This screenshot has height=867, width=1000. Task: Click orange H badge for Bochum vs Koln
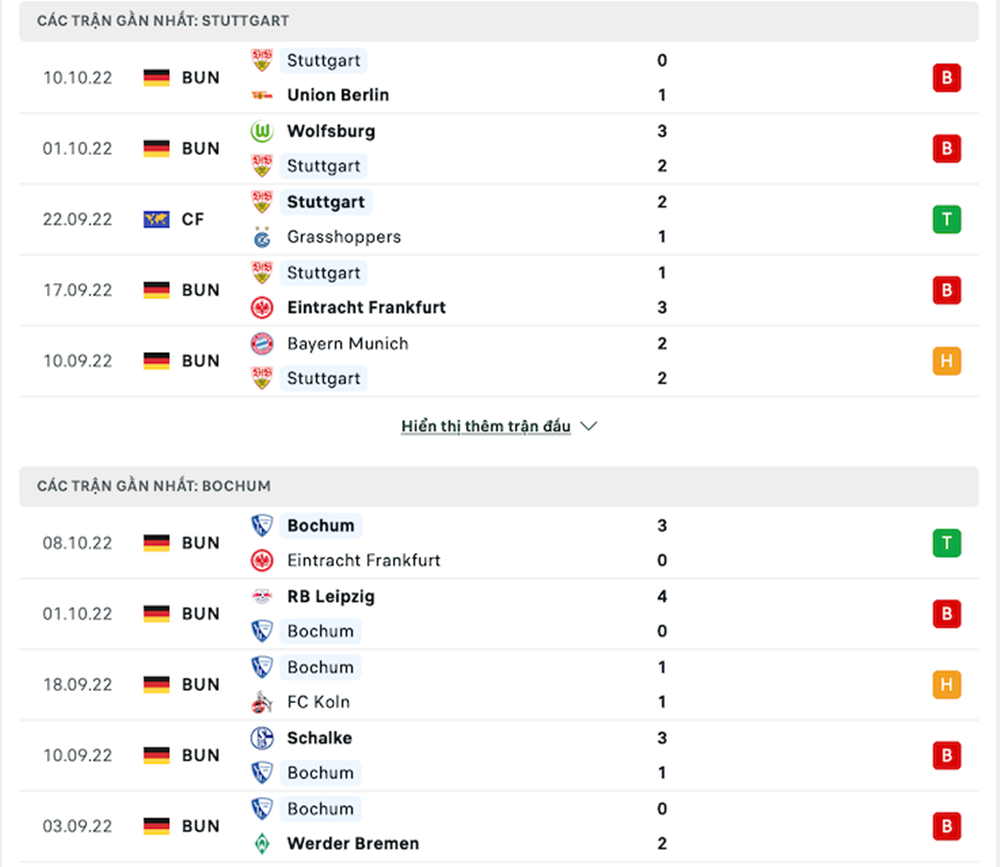click(946, 685)
